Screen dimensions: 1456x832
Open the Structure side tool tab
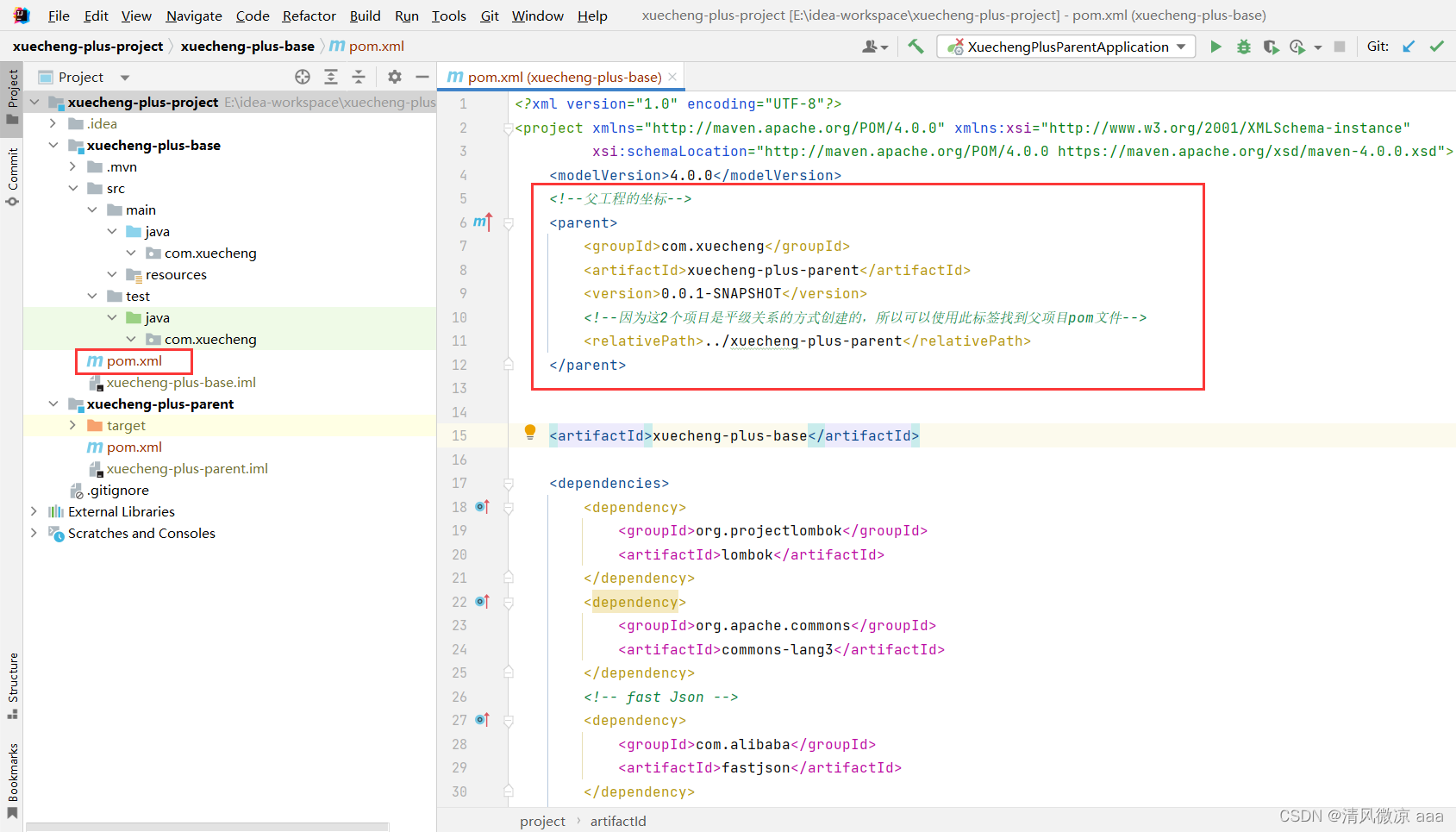(12, 686)
